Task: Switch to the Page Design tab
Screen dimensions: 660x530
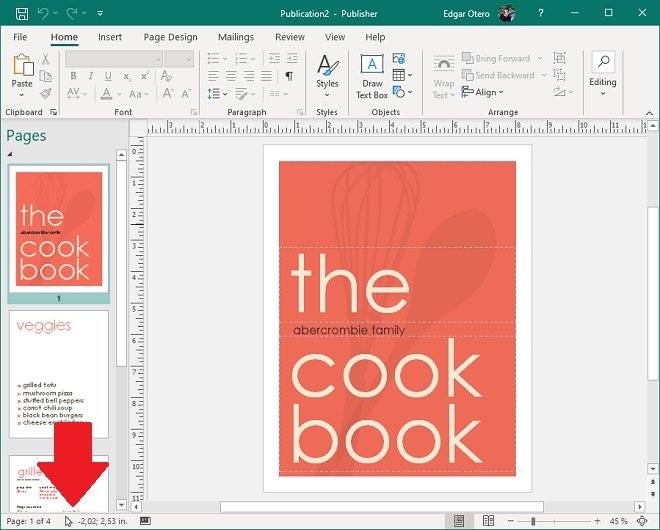Action: (x=170, y=37)
